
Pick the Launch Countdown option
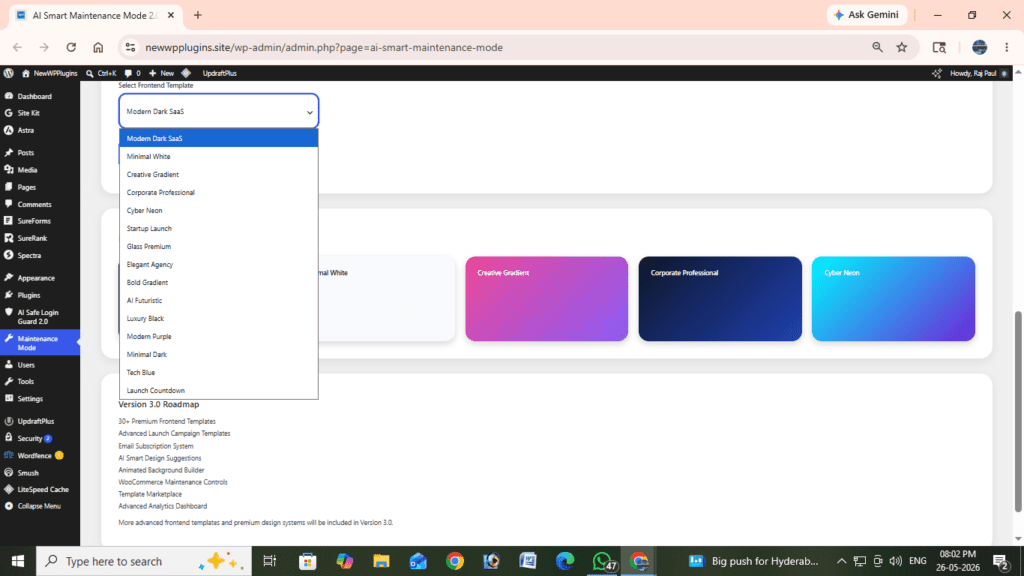pos(219,390)
